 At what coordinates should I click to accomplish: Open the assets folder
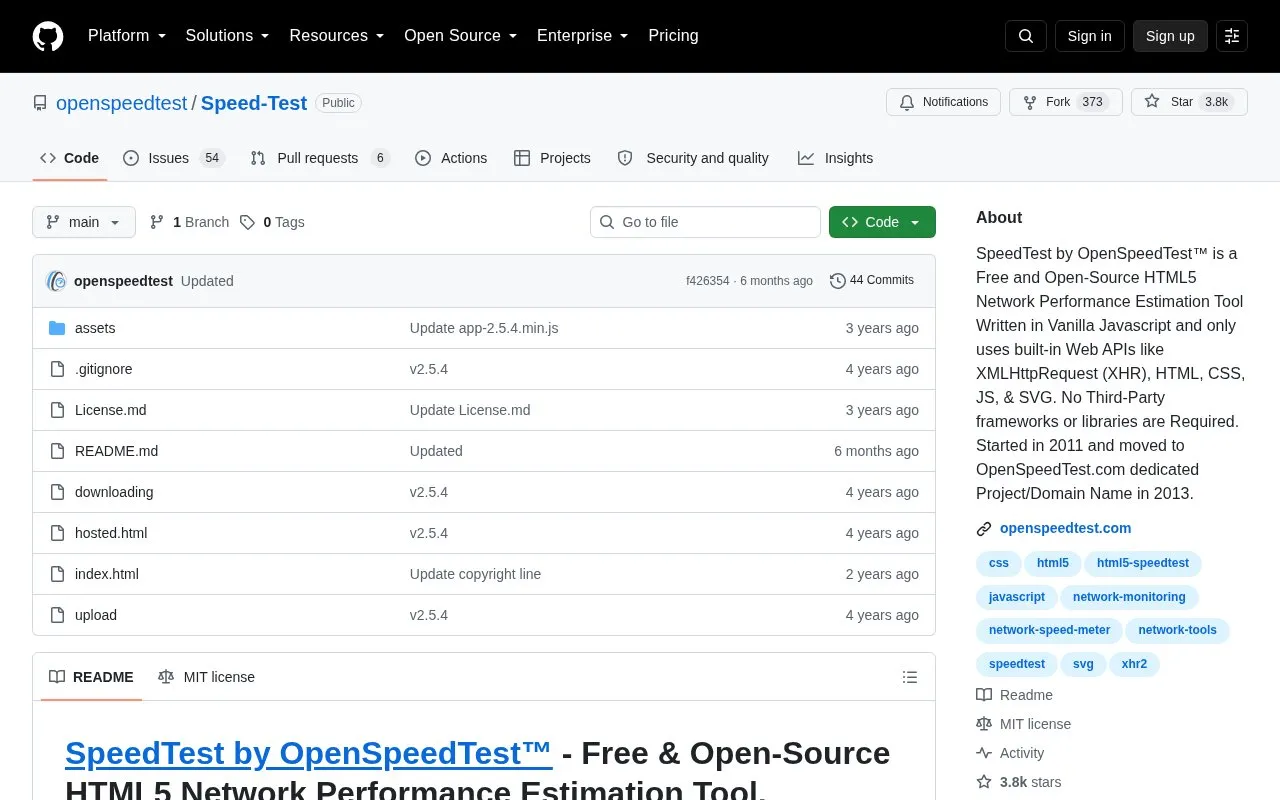[95, 328]
